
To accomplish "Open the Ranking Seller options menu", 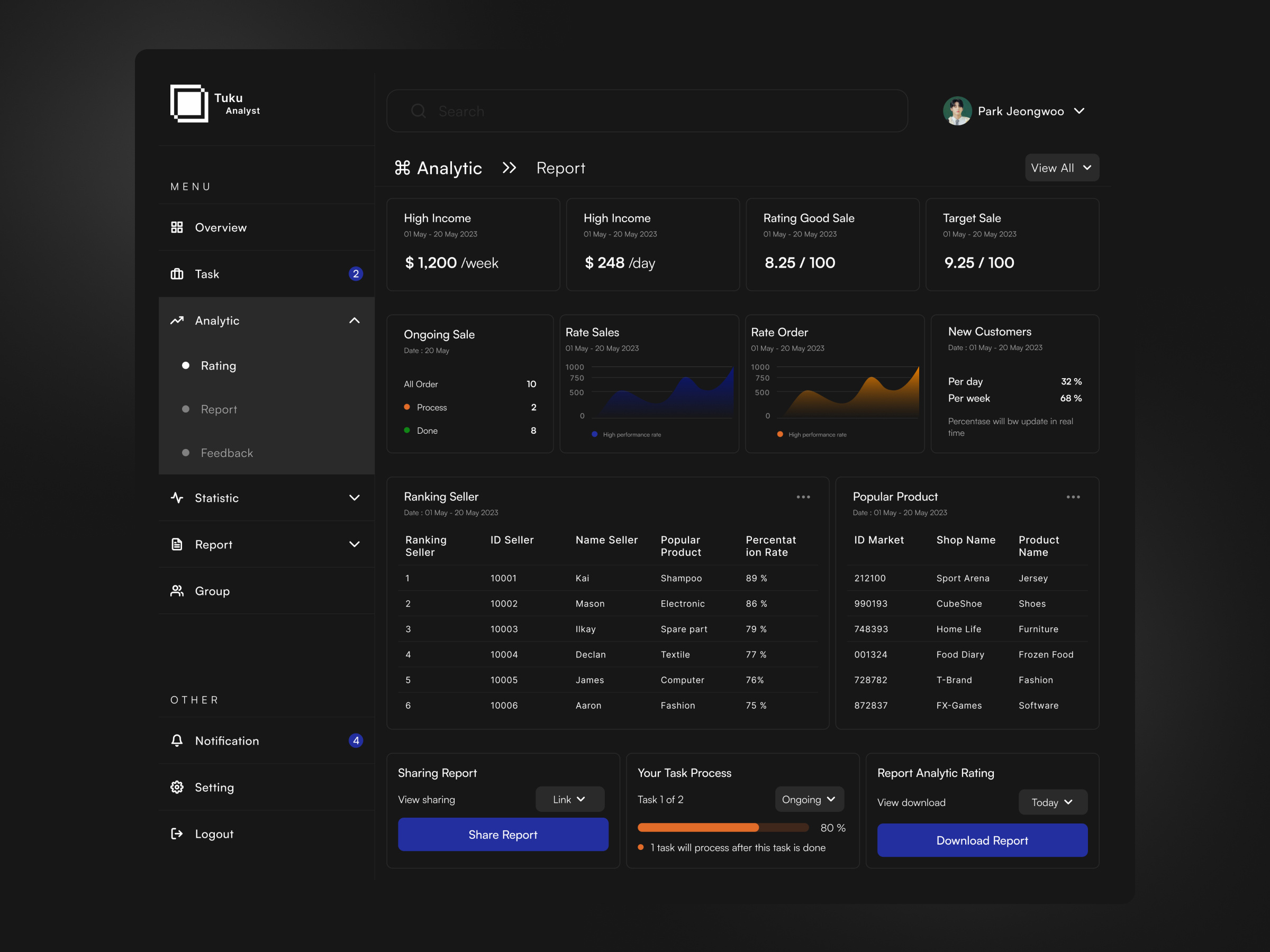I will pos(803,497).
